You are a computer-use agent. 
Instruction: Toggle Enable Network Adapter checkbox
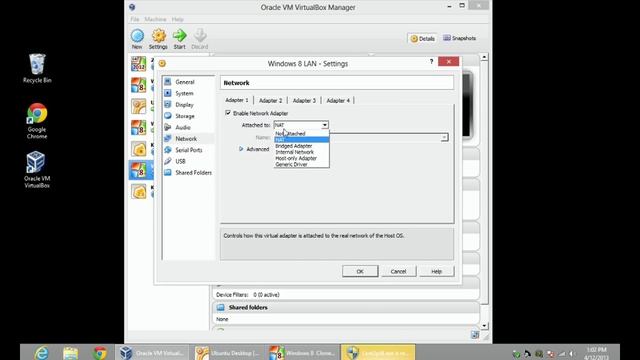coord(228,113)
